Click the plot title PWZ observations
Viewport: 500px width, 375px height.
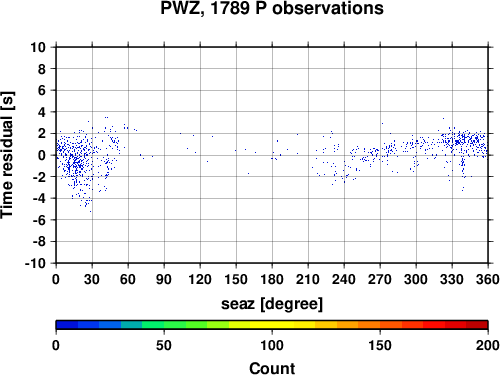click(x=272, y=8)
